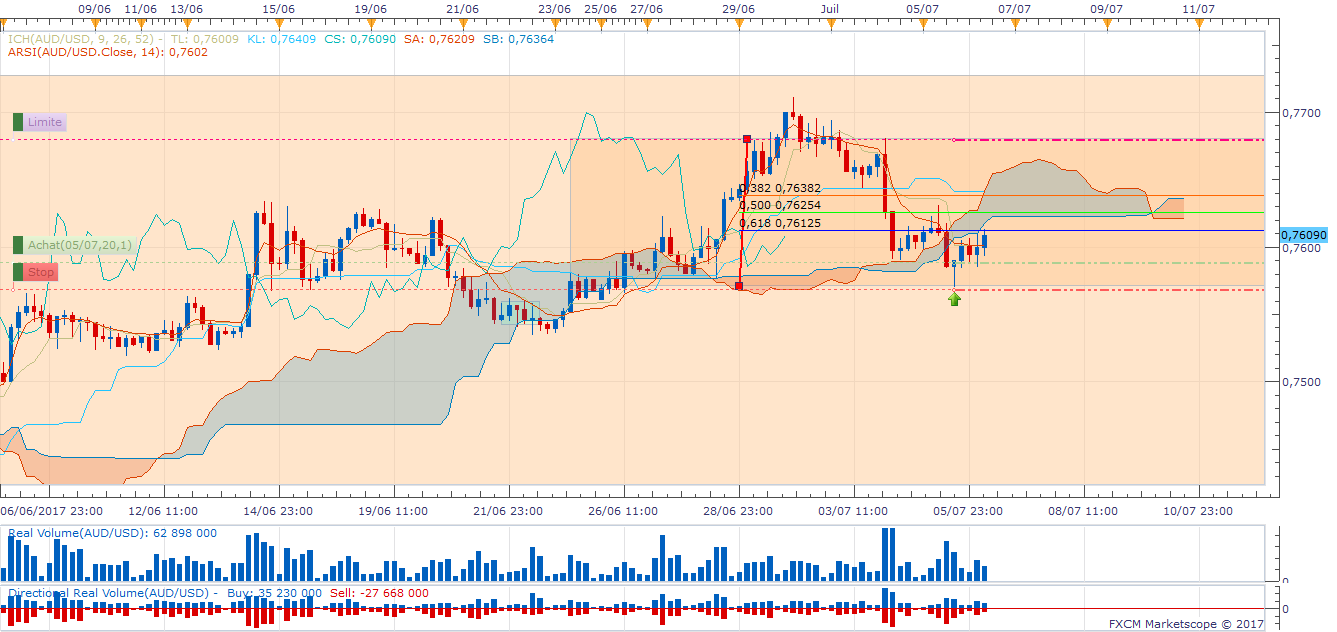Screen dimensions: 1337x632
Task: Click the green up-arrow buy entry marker
Action: coord(955,298)
